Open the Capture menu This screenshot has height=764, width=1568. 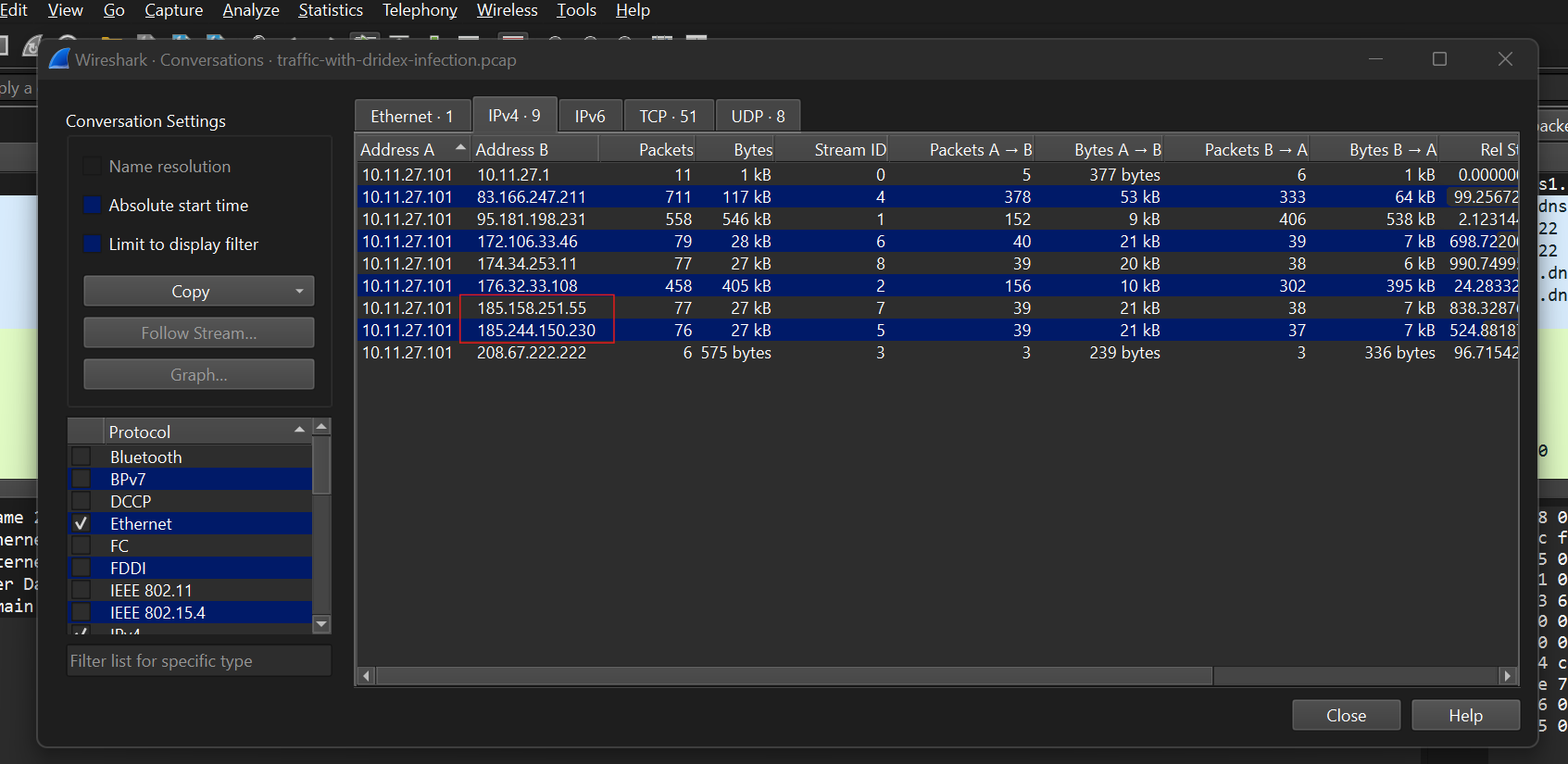pos(173,10)
